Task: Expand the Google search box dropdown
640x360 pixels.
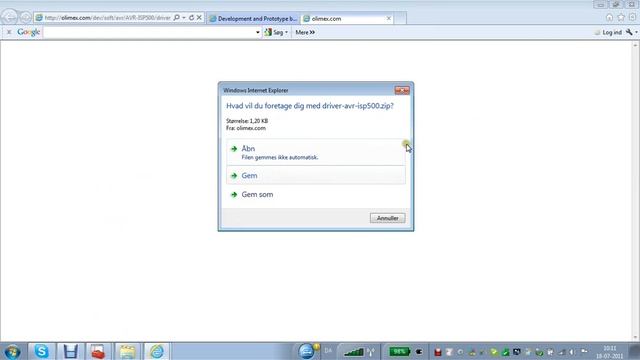Action: pos(258,32)
